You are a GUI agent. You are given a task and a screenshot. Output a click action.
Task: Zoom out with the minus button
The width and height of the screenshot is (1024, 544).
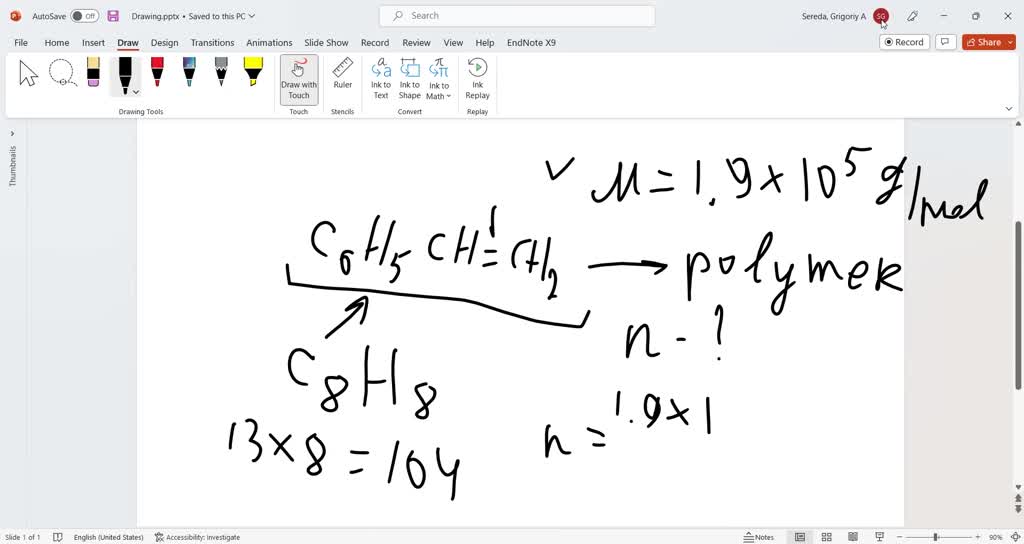(x=899, y=537)
